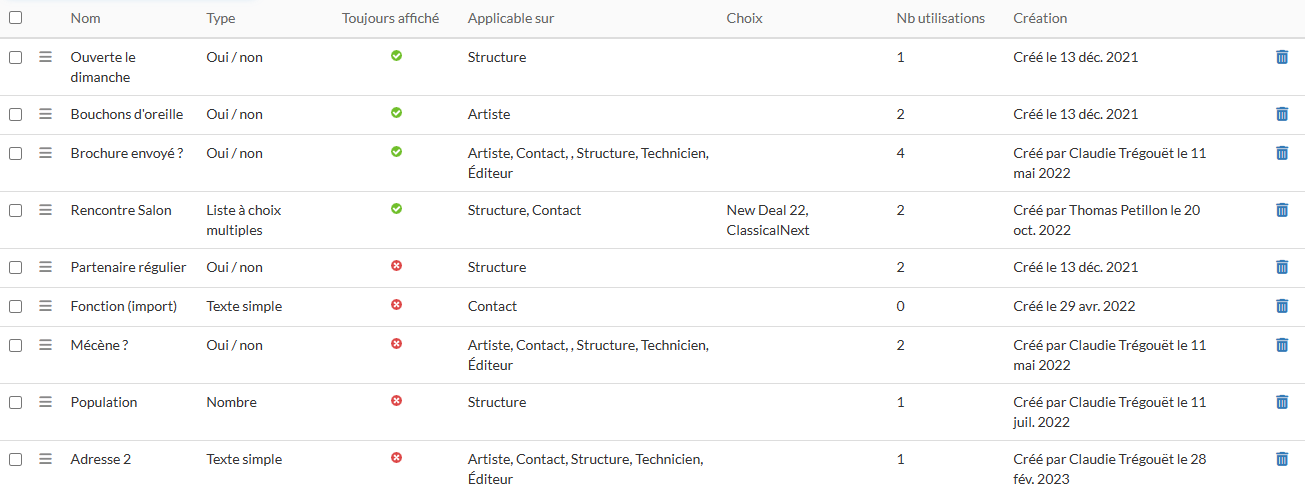Click New Deal 22, ClassicalNext choices cell
This screenshot has width=1305, height=496.
(x=768, y=220)
